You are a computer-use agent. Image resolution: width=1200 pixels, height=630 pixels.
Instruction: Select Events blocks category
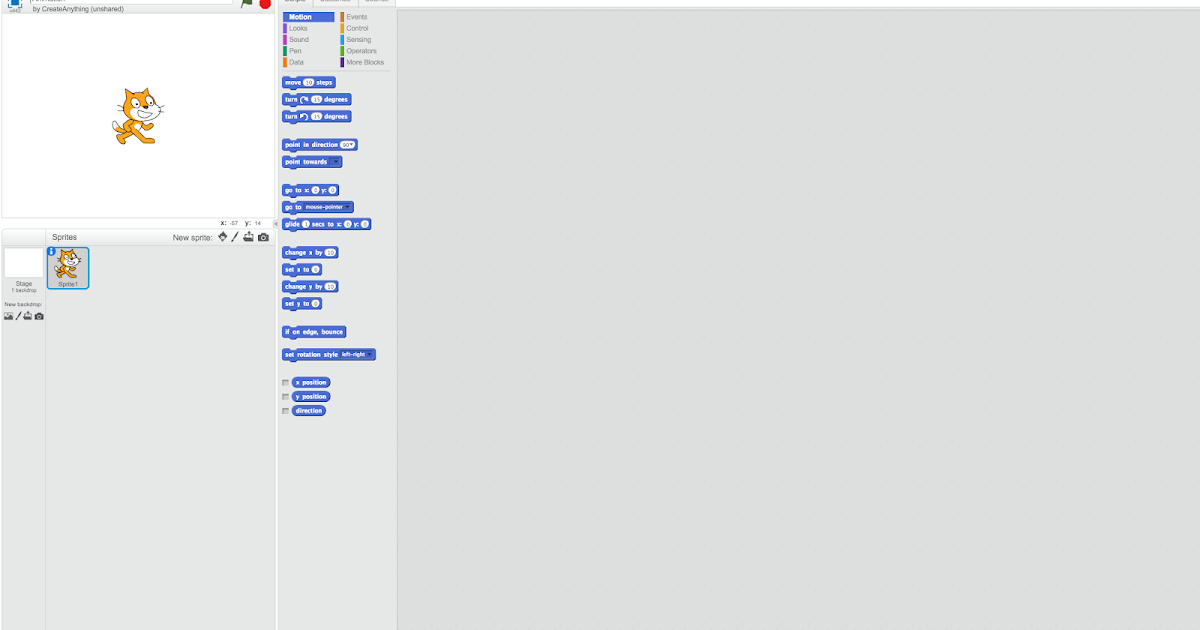tap(356, 17)
